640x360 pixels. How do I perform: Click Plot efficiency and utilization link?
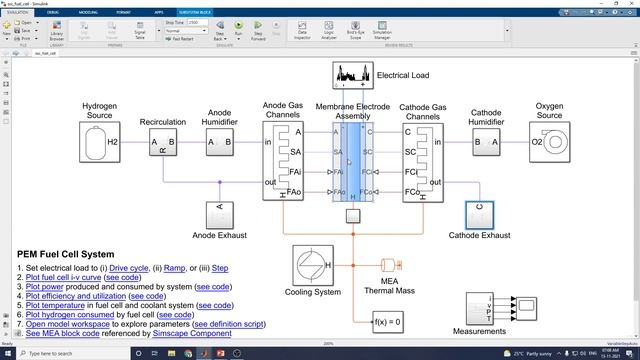[x=76, y=296]
